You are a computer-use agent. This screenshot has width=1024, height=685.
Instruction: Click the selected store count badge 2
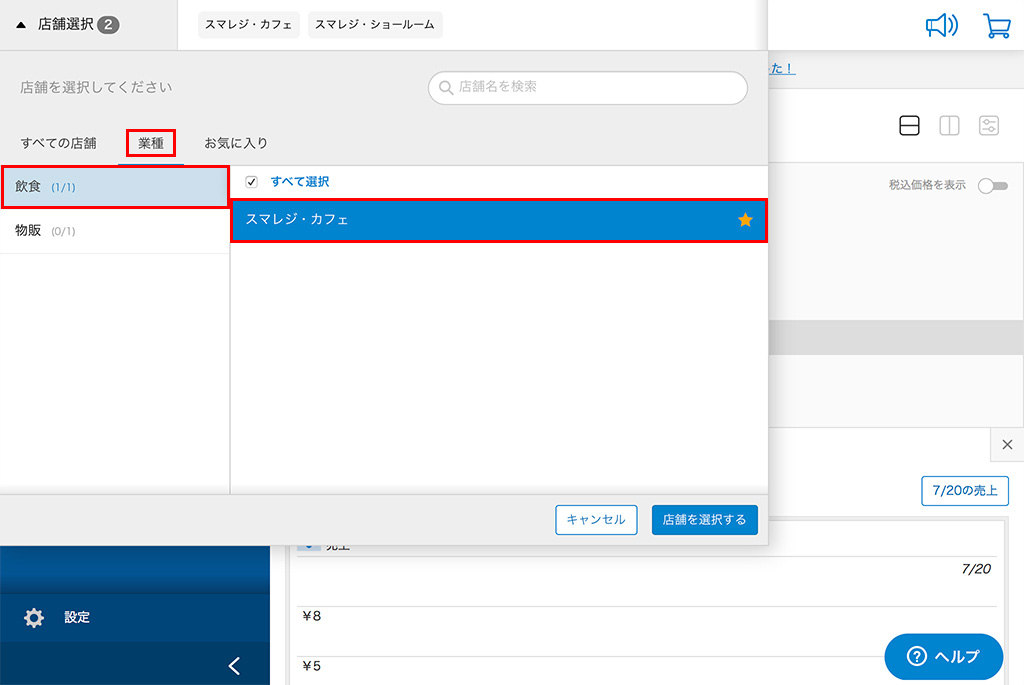coord(108,25)
